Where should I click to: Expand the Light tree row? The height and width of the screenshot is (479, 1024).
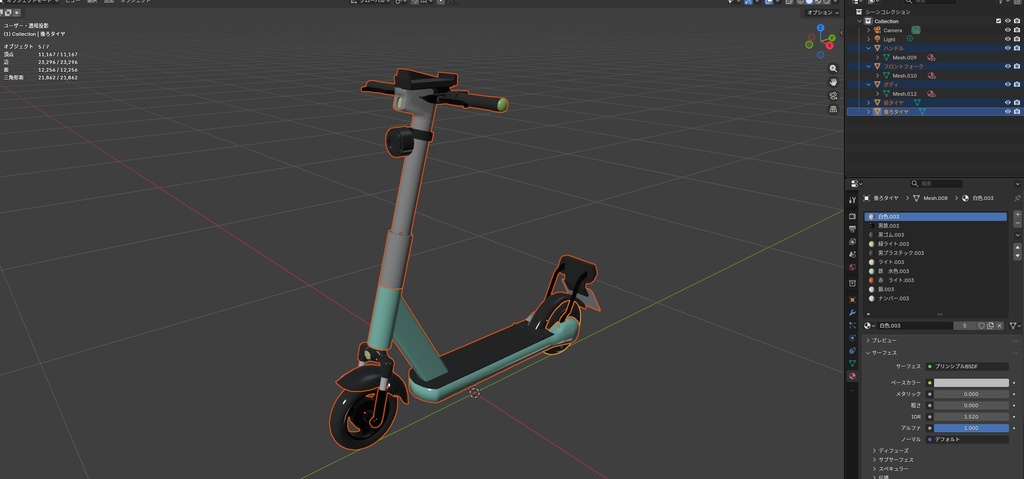(x=869, y=39)
